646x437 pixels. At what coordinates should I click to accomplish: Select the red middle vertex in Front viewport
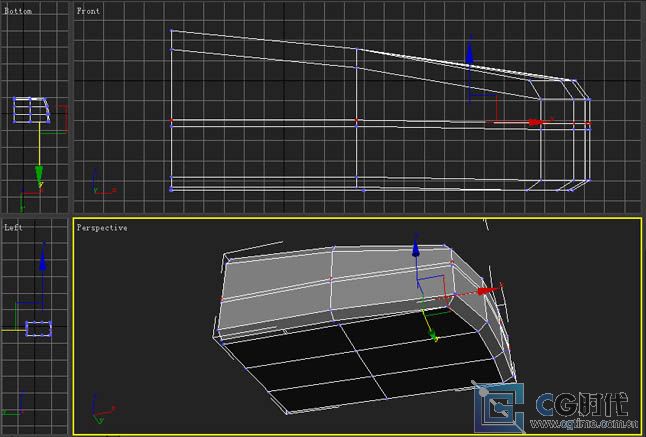click(357, 122)
